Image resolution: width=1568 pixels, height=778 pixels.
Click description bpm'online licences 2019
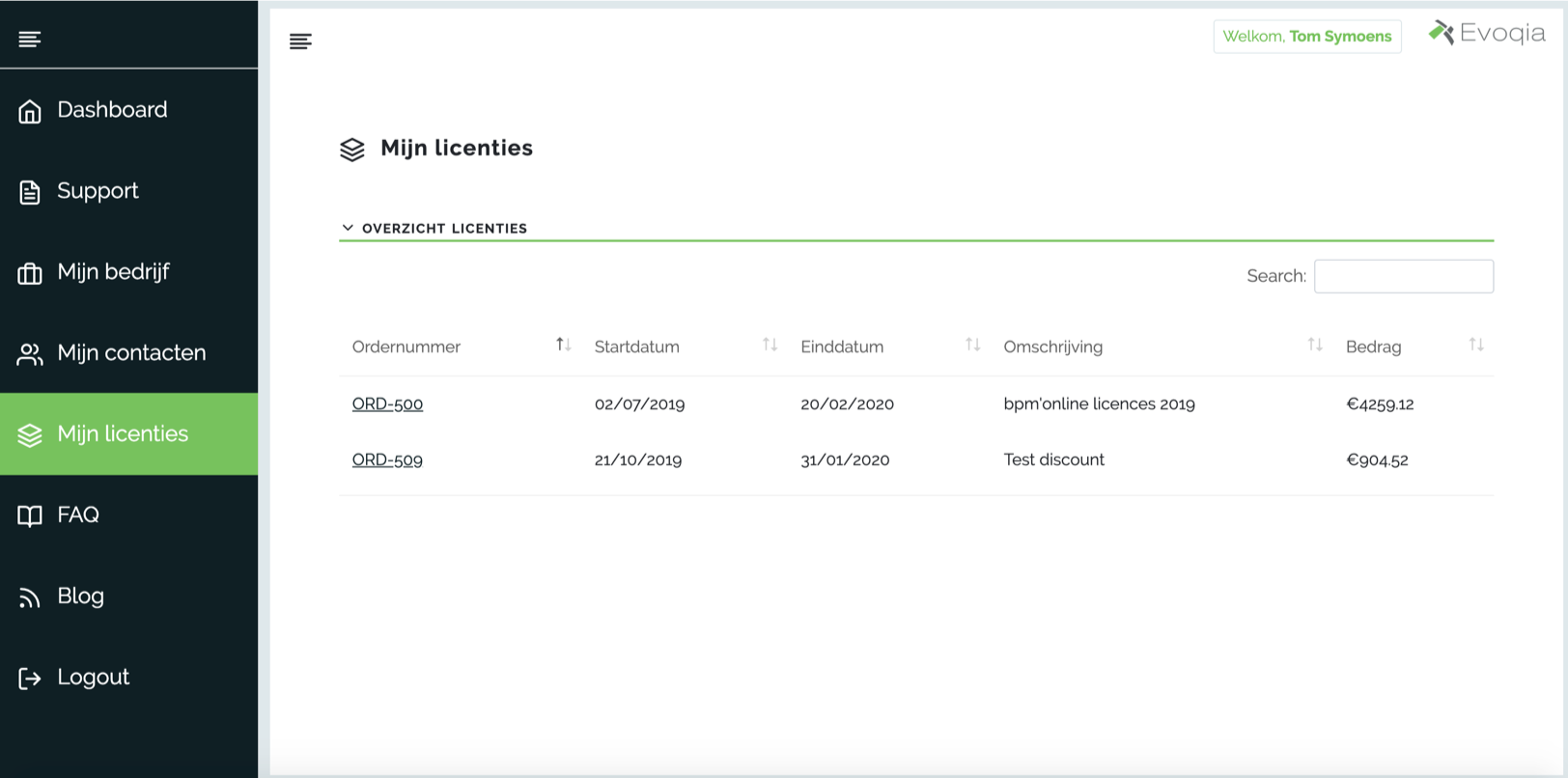1100,403
